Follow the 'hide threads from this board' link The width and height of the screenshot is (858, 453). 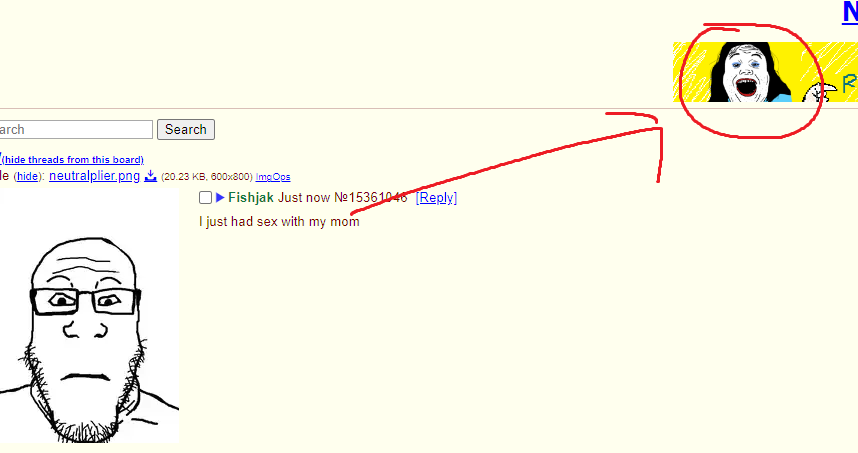tap(73, 160)
